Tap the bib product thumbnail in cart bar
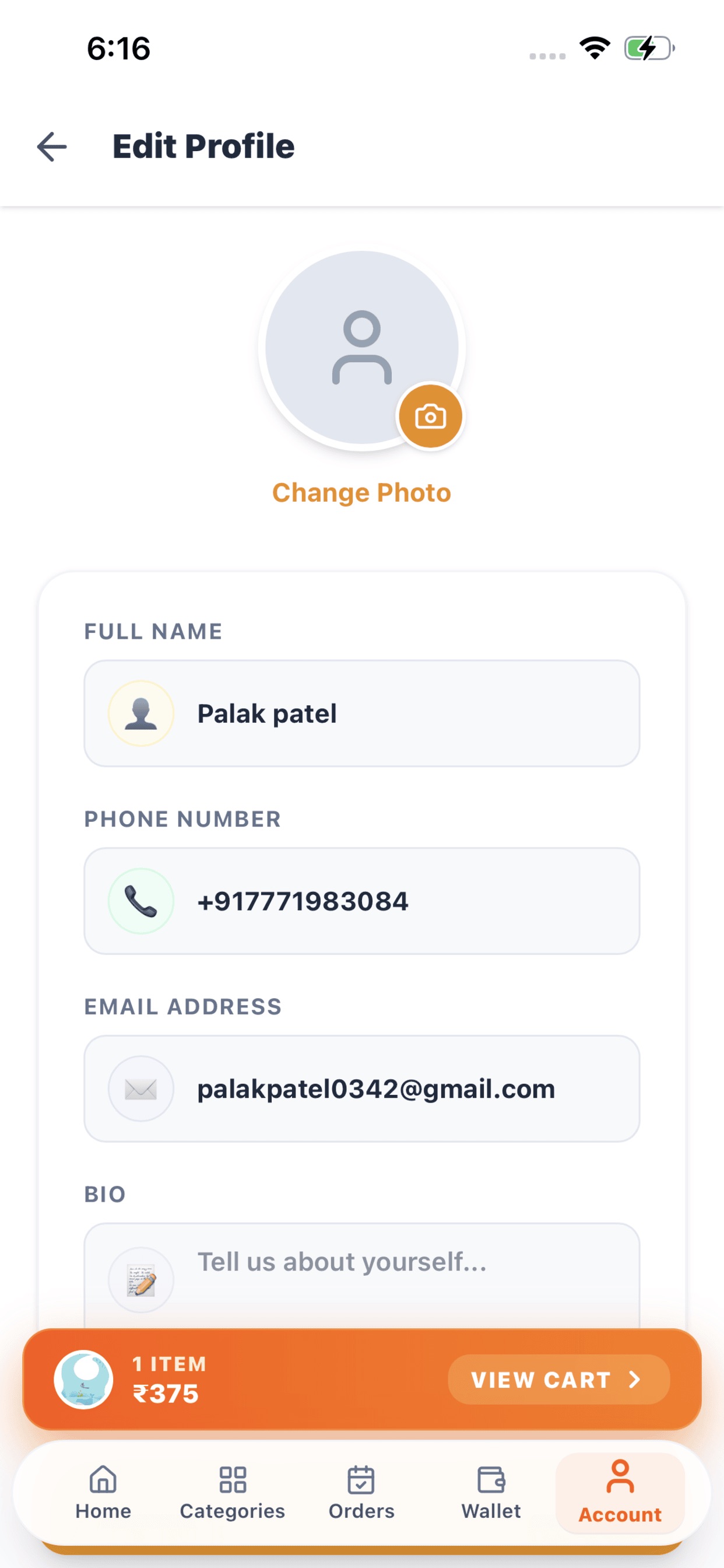Viewport: 724px width, 1568px height. point(83,1380)
